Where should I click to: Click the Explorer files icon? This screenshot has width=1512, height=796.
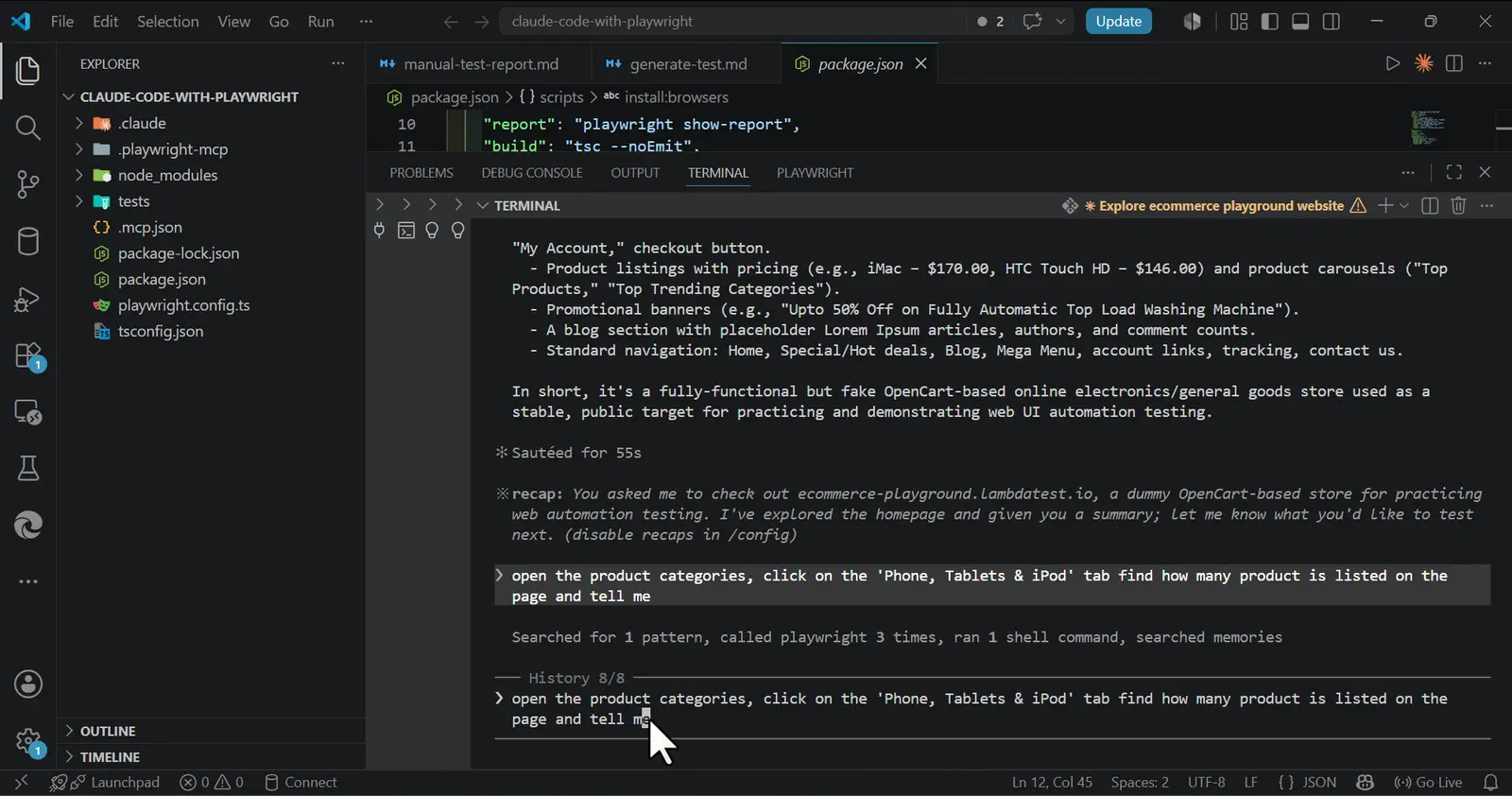[28, 71]
